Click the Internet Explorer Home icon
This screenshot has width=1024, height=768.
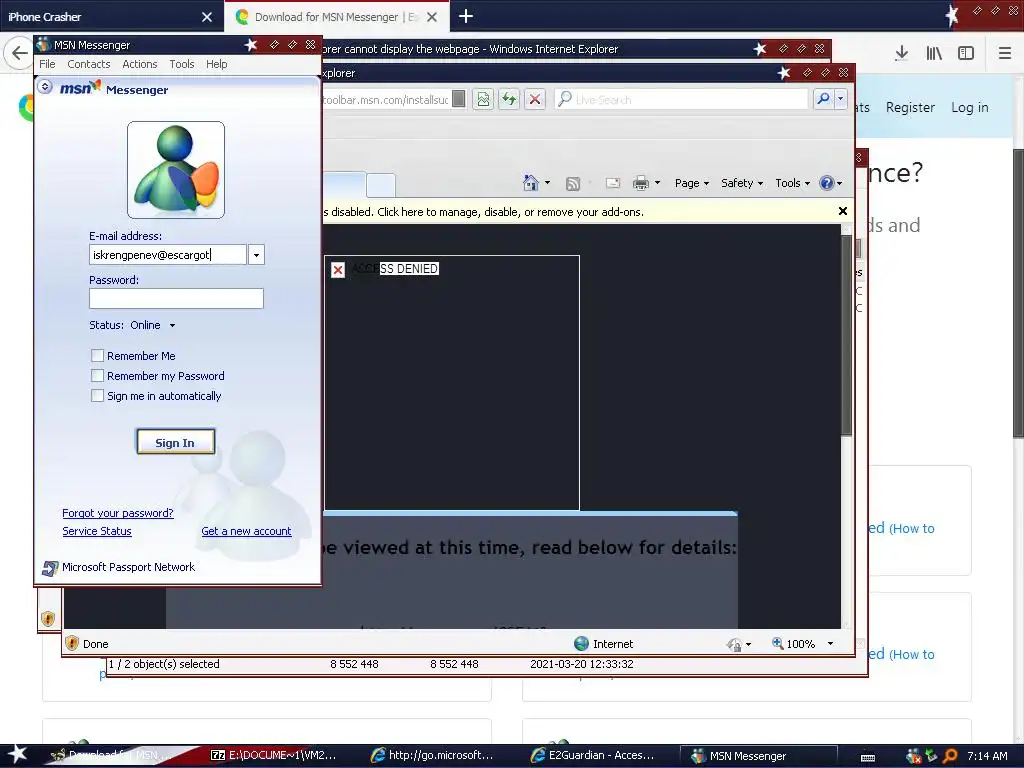tap(531, 183)
